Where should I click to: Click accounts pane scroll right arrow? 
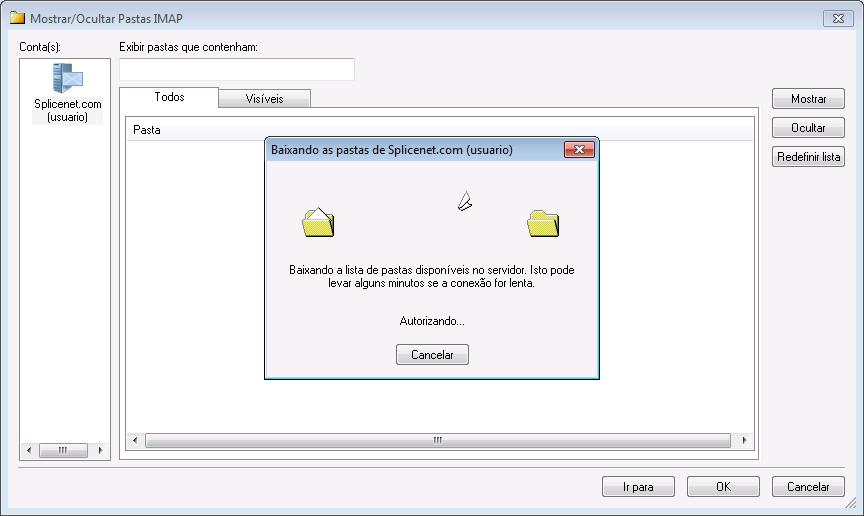[x=100, y=450]
